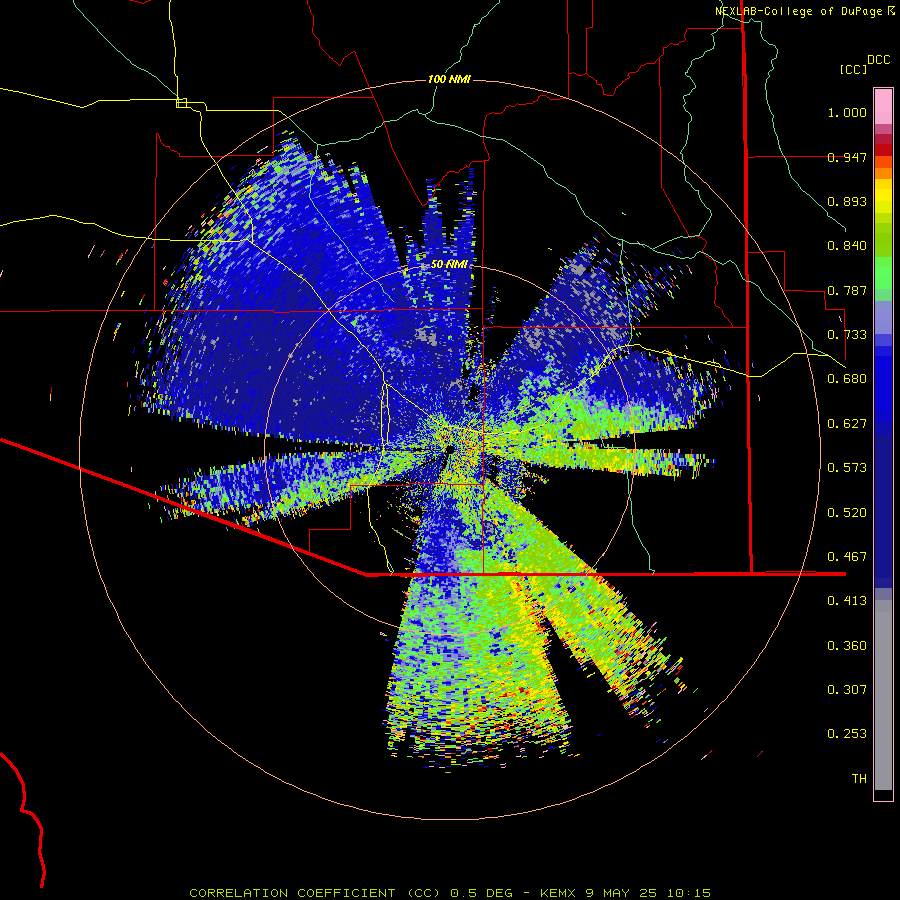900x900 pixels.
Task: Click the NEXLAB-College of DuPage credit text
Action: click(x=804, y=11)
